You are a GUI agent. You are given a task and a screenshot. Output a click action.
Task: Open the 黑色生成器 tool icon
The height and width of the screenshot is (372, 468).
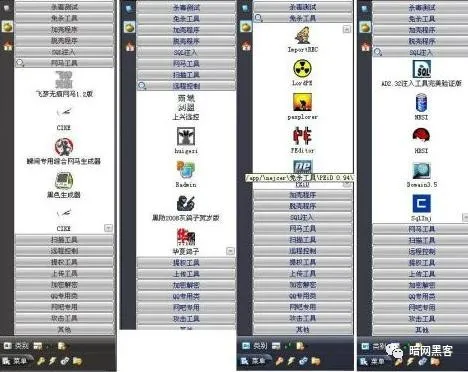[x=64, y=181]
